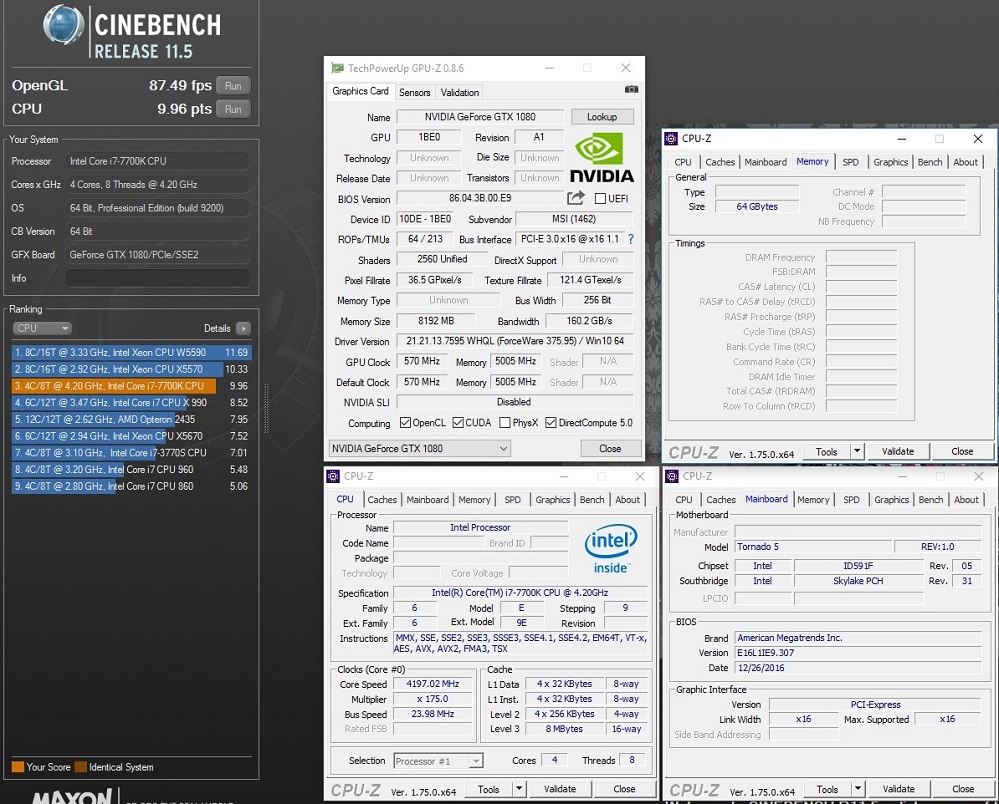
Task: Run the OpenGL benchmark
Action: (x=233, y=86)
